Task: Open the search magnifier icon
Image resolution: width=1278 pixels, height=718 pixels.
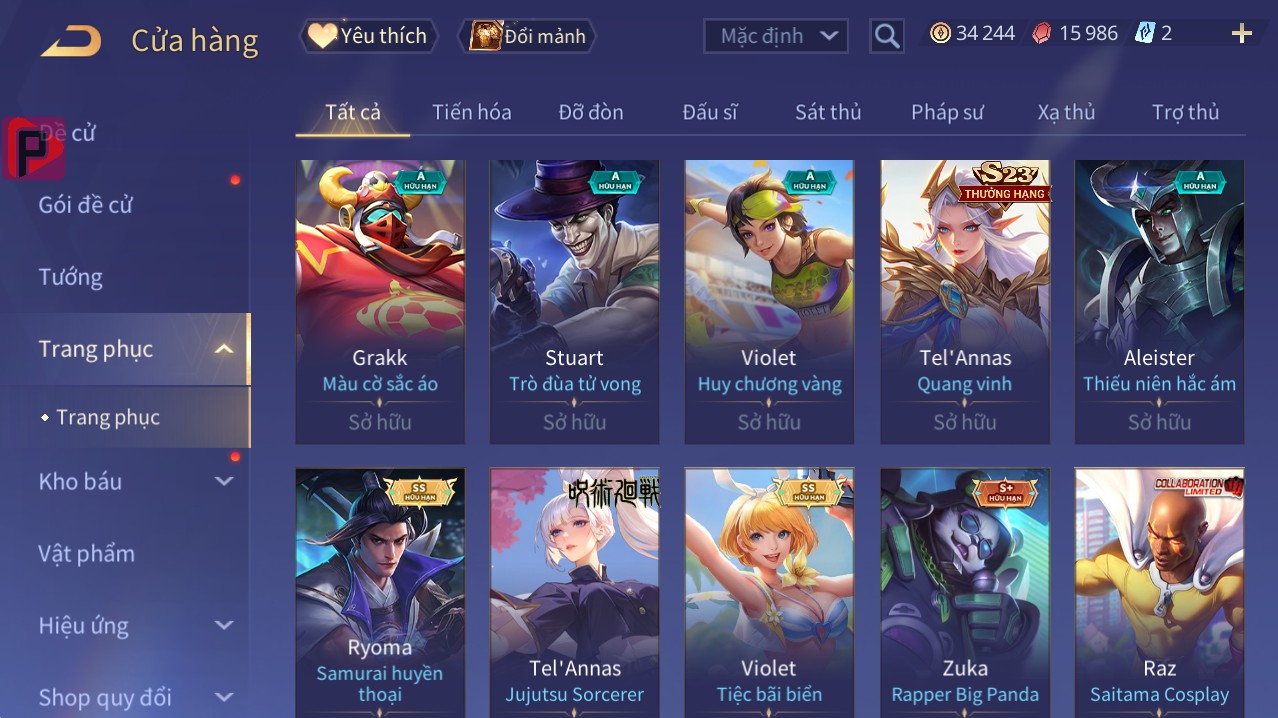Action: (886, 37)
